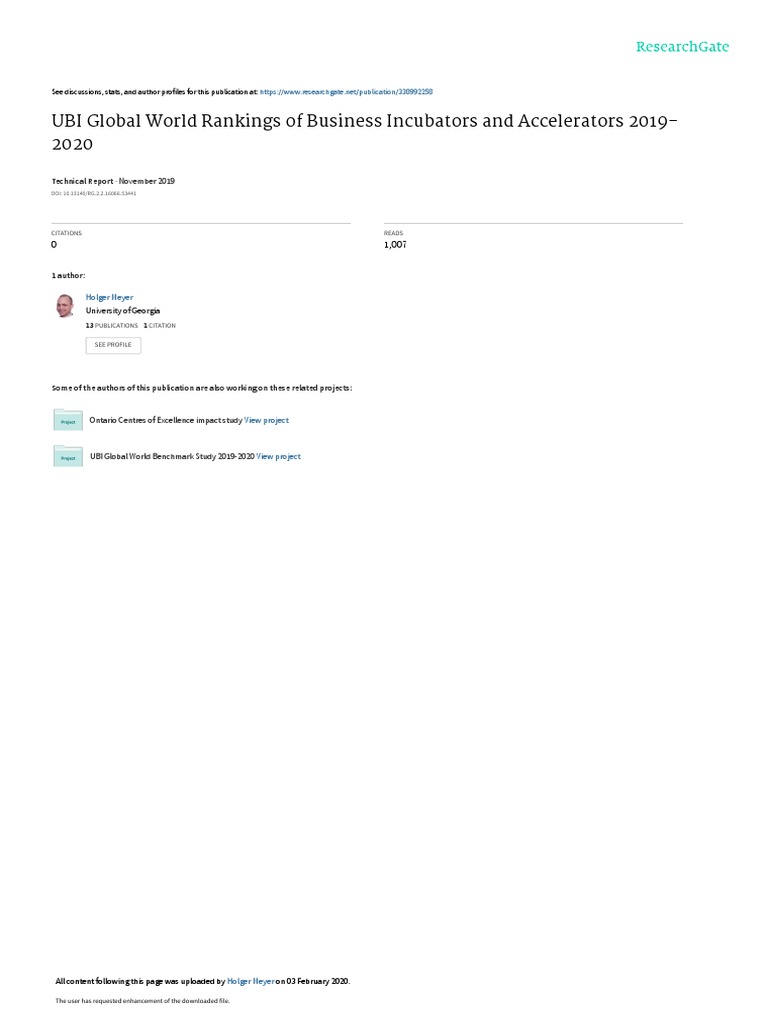Screen dimensions: 768x1024
Task: Click the 13 Publications stat
Action: coord(112,325)
